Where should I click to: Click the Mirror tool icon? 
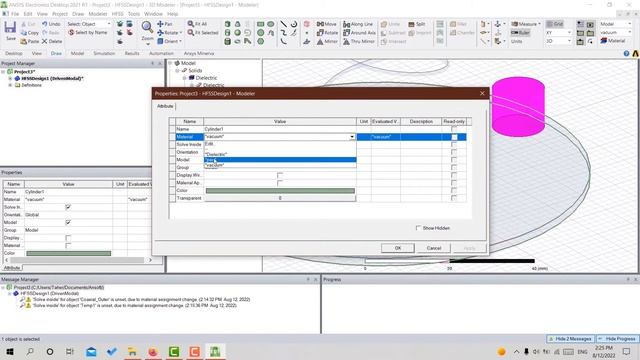pyautogui.click(x=320, y=41)
